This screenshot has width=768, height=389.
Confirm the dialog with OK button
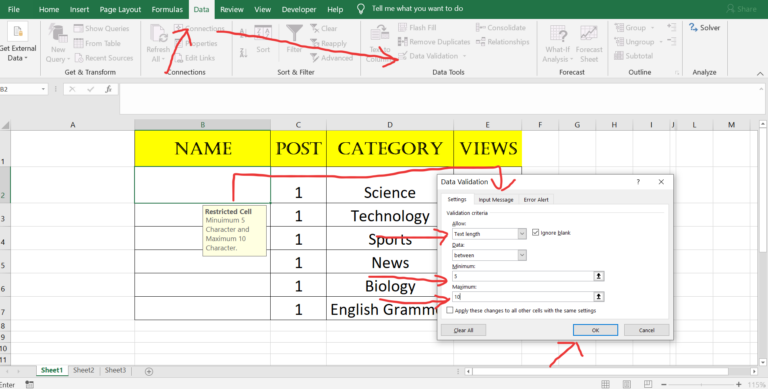[595, 330]
